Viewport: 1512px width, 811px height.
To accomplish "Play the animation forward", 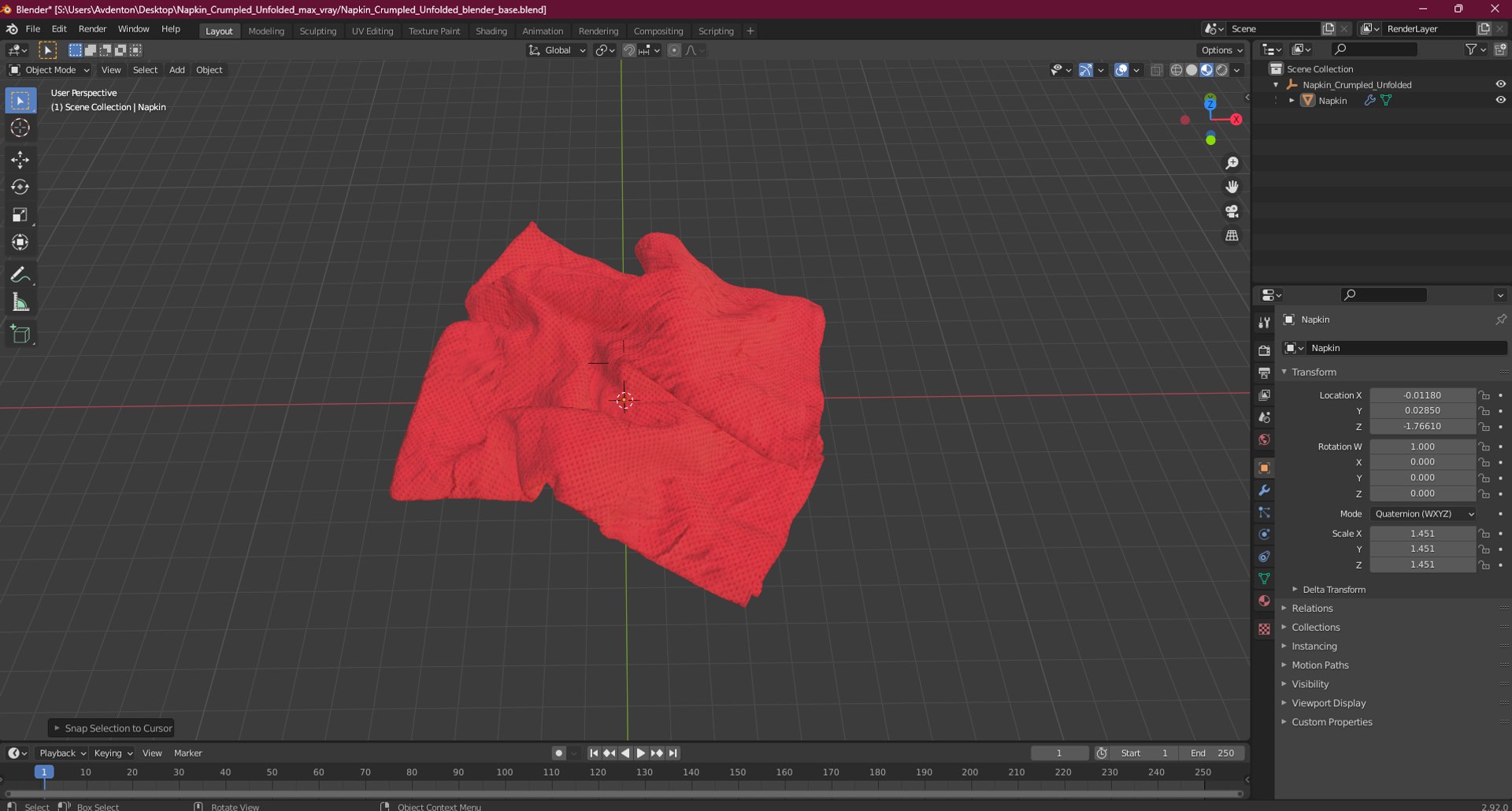I will [641, 754].
